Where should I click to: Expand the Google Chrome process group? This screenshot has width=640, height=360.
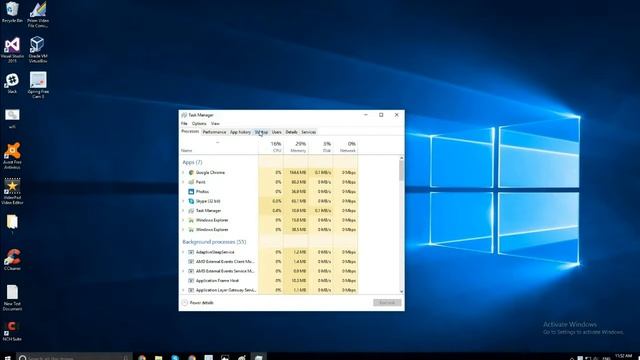click(x=183, y=173)
